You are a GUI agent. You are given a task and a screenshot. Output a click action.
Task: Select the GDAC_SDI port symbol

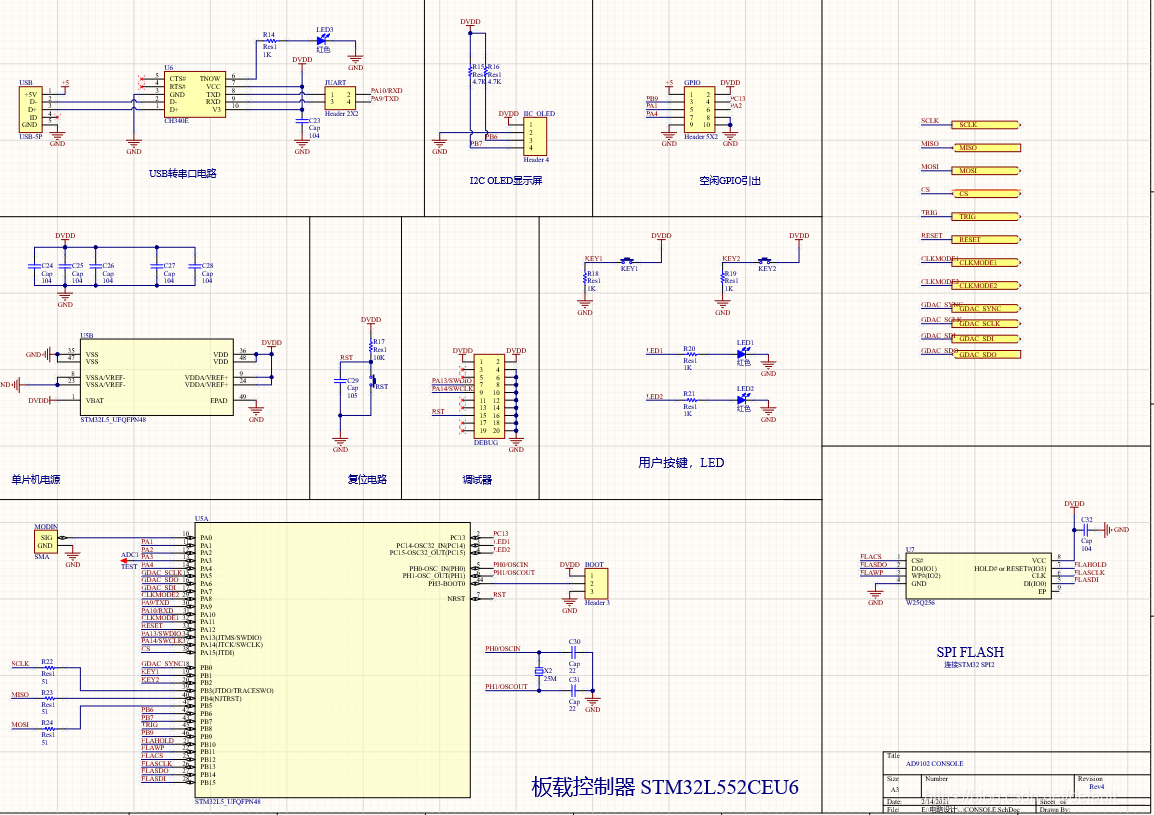coord(985,339)
